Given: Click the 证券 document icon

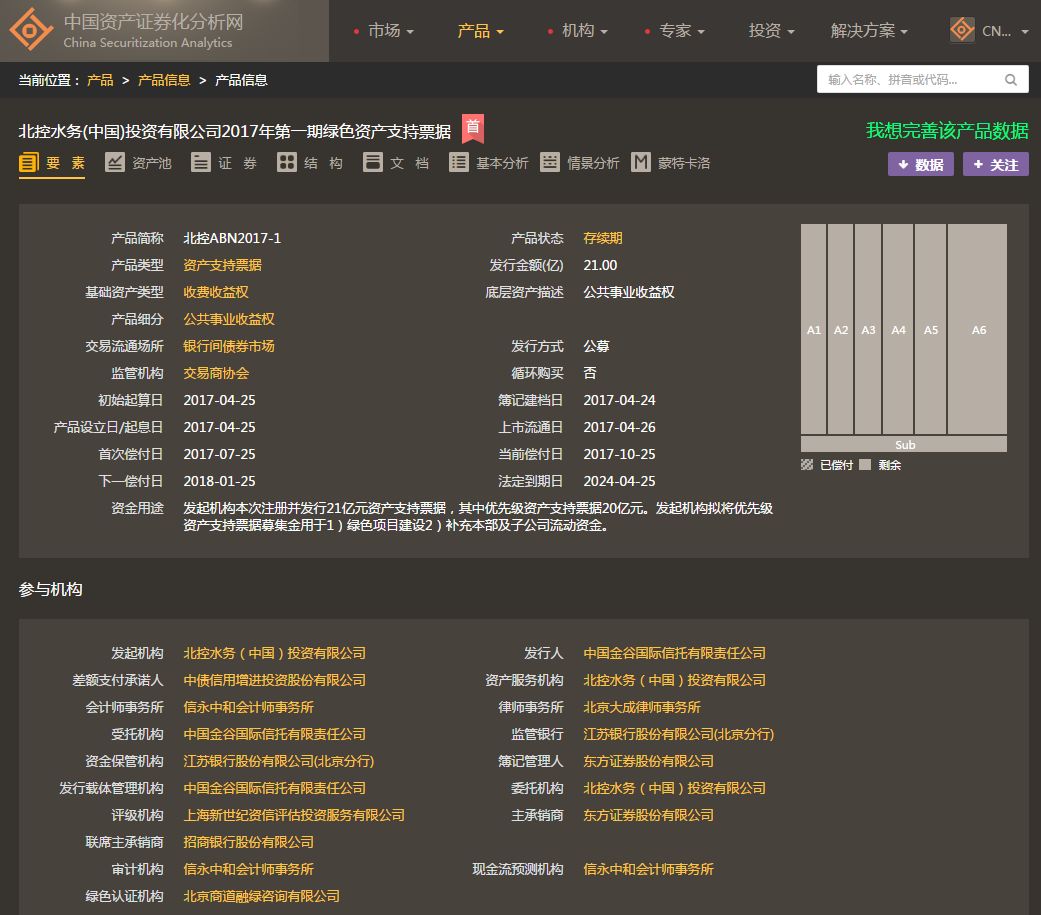Looking at the screenshot, I should [x=200, y=163].
